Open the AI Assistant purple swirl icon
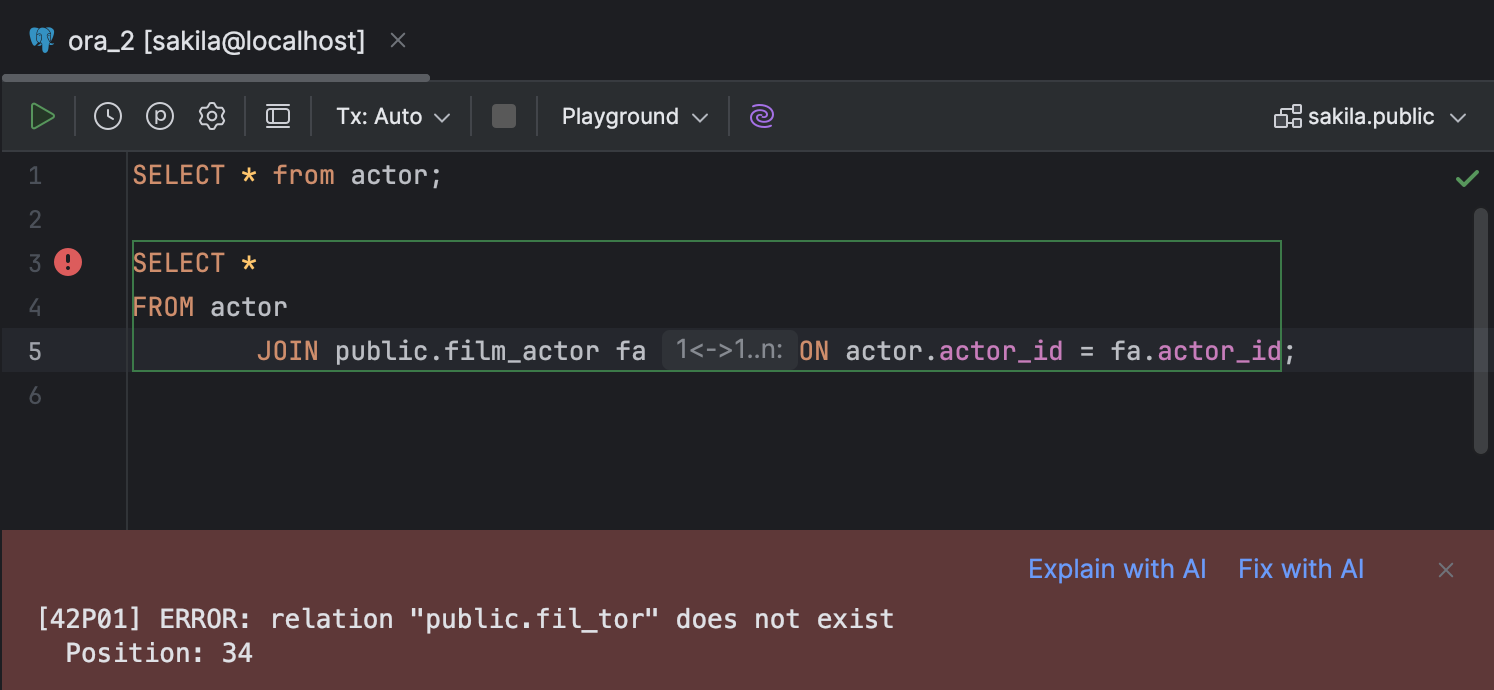 pyautogui.click(x=761, y=116)
